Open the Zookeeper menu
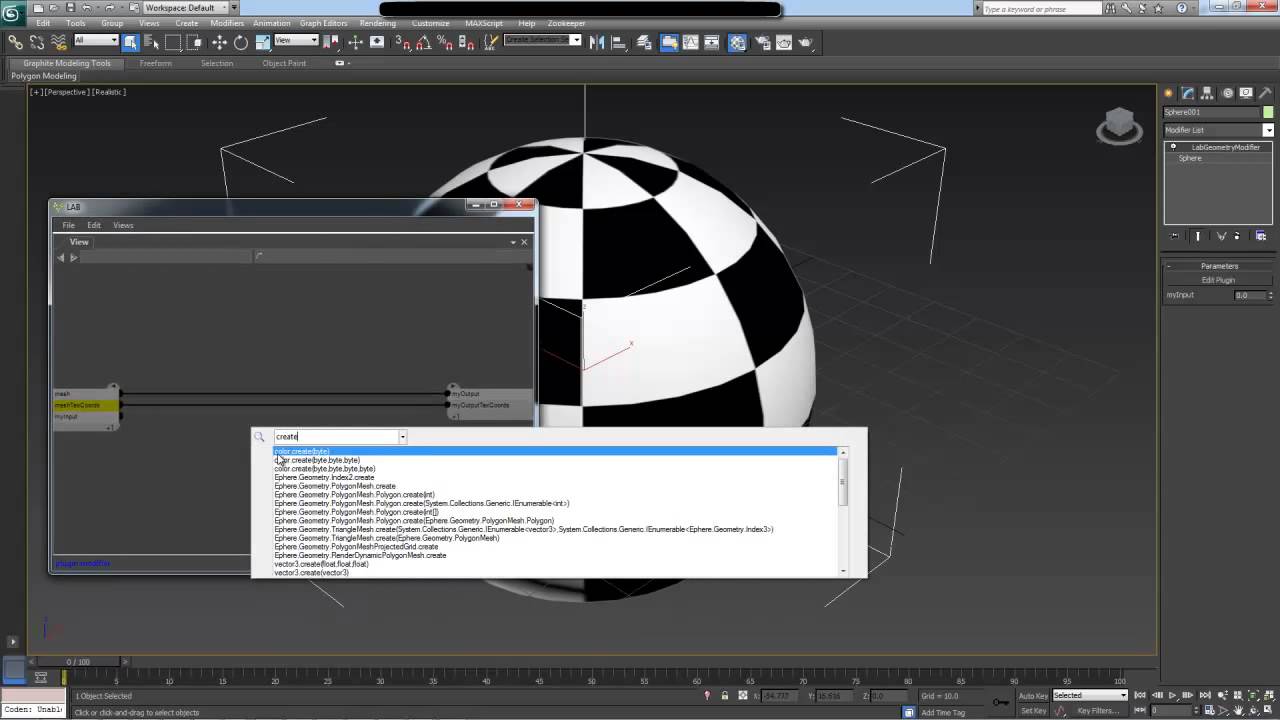1280x720 pixels. pyautogui.click(x=566, y=23)
